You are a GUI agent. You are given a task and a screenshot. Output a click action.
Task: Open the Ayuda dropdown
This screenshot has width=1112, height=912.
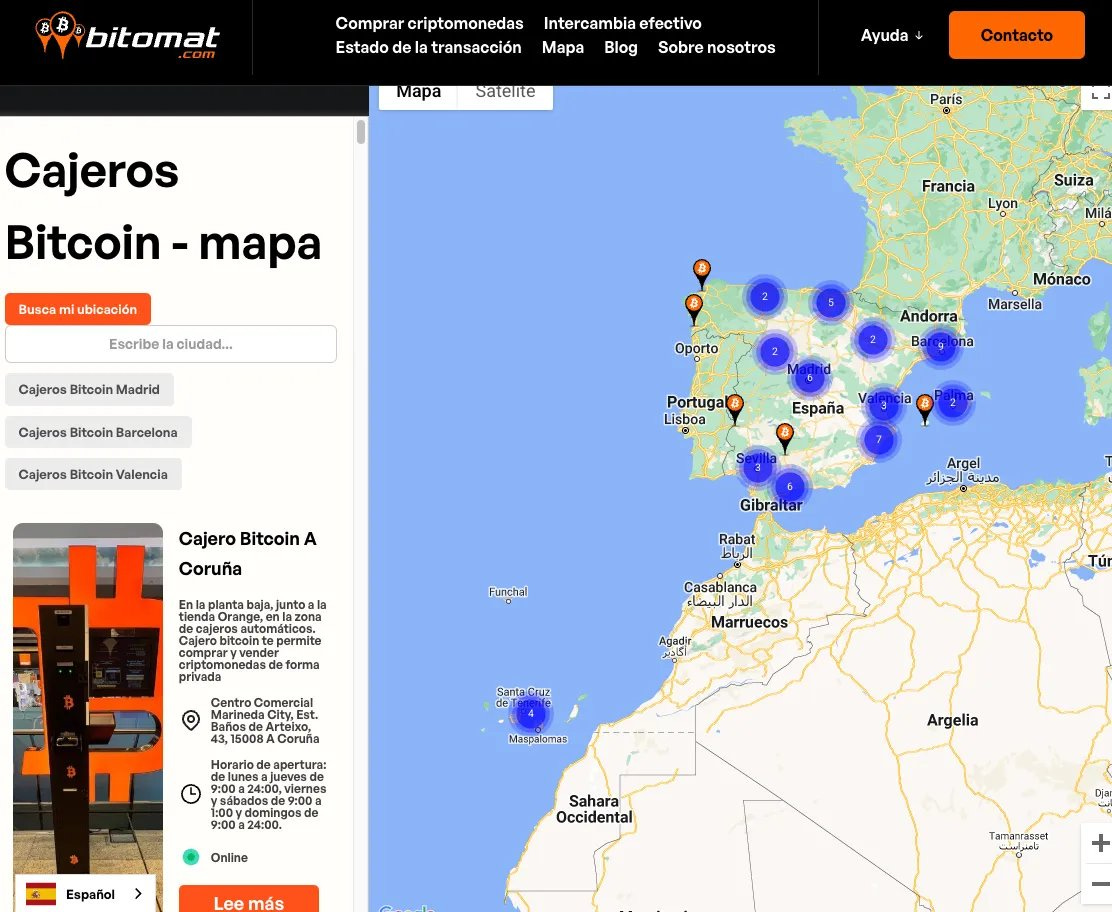(891, 35)
